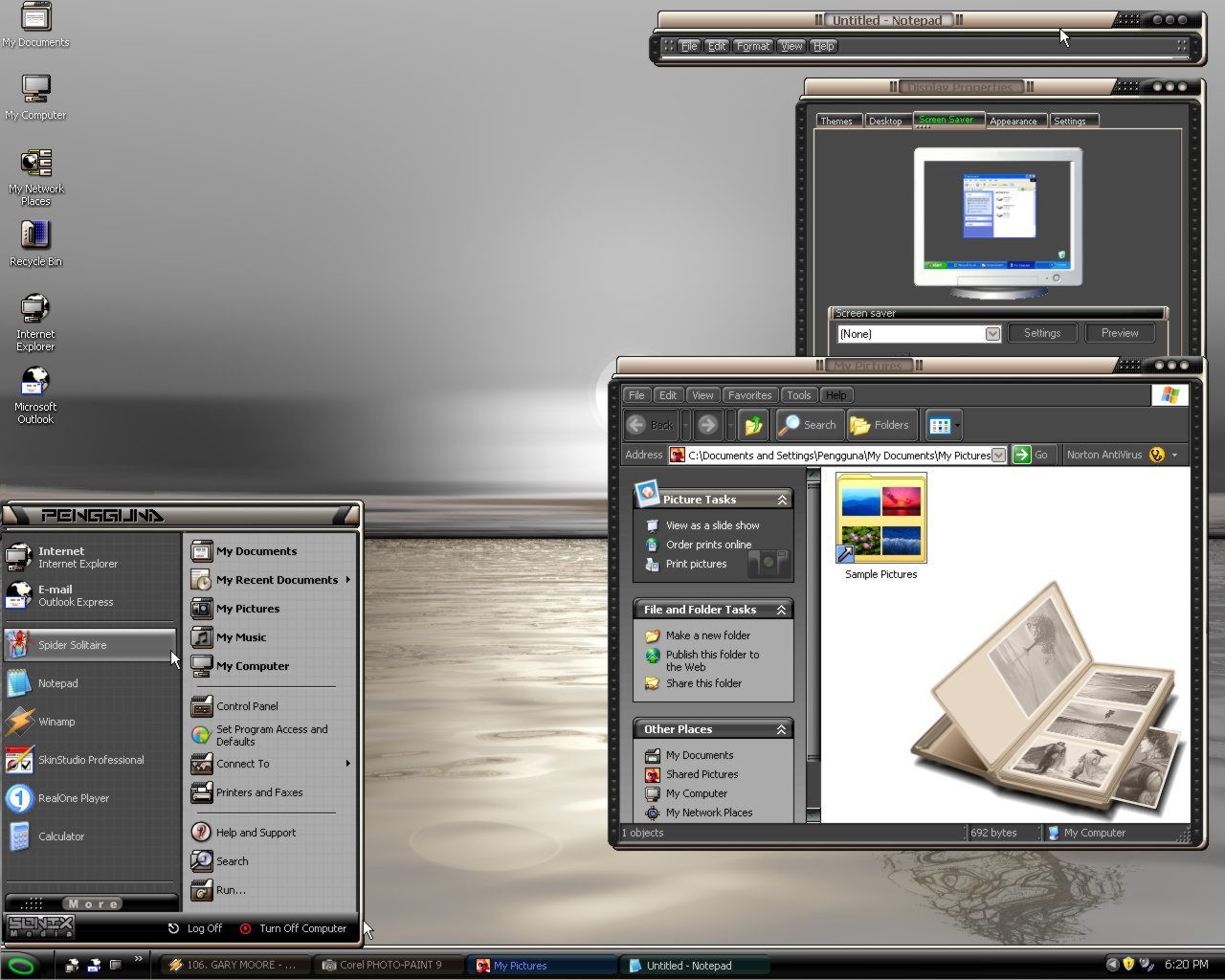The height and width of the screenshot is (980, 1225).
Task: Open the Screen saver selection dropdown
Action: click(992, 334)
